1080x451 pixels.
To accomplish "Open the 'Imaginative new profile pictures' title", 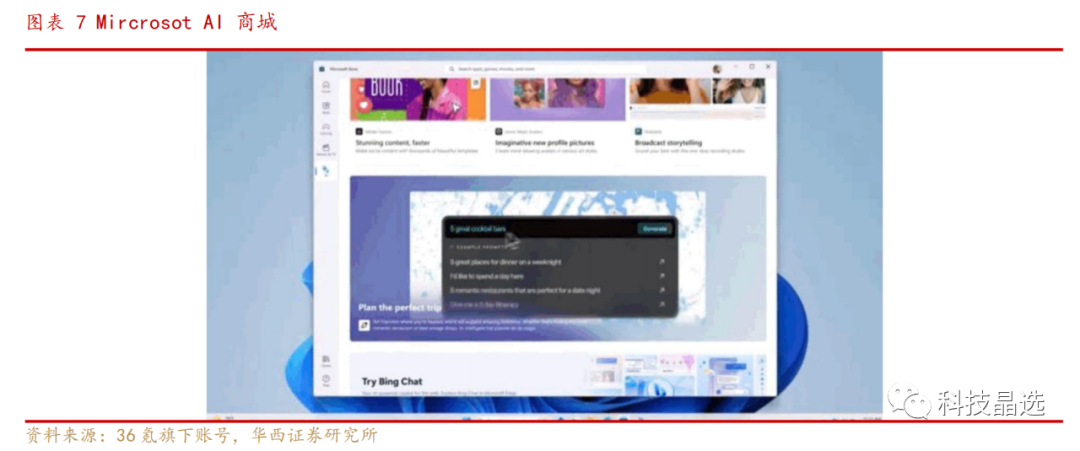I will point(545,143).
